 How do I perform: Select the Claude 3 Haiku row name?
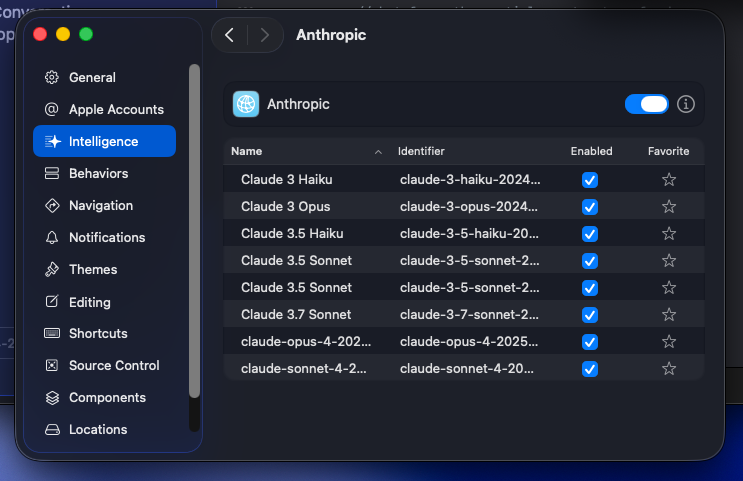pos(287,180)
